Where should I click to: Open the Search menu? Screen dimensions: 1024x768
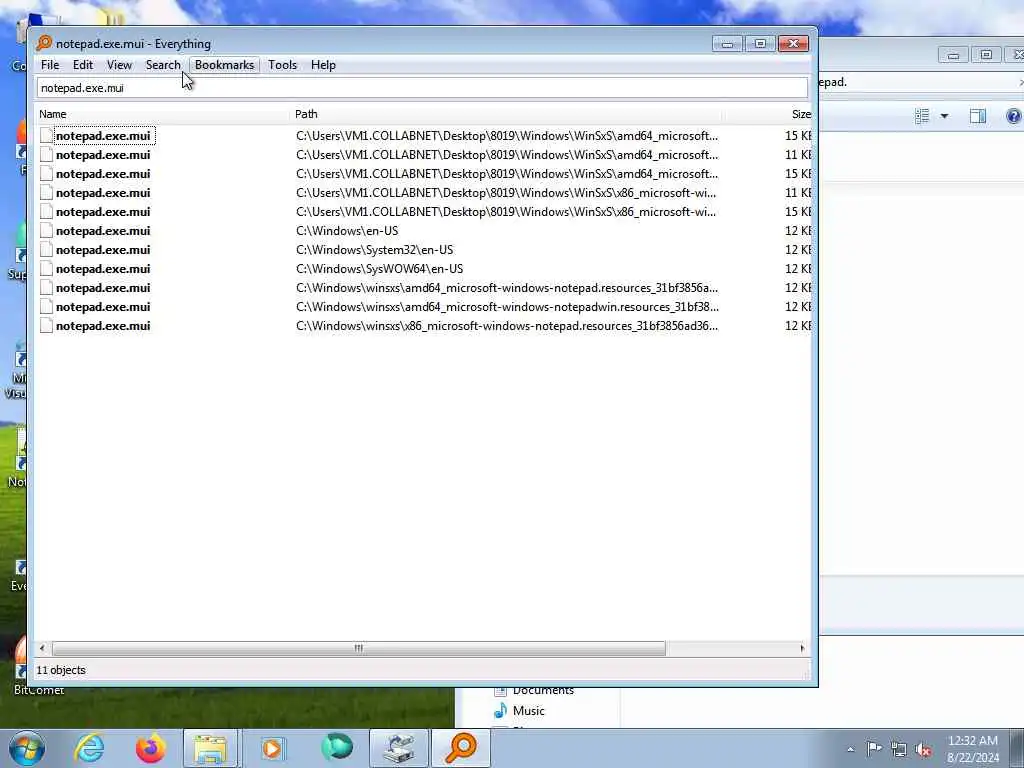(163, 65)
